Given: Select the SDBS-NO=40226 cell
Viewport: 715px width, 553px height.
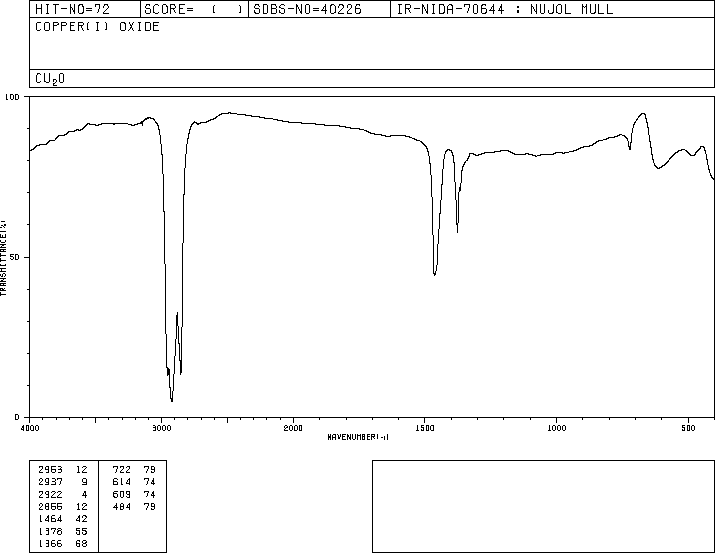Looking at the screenshot, I should click(319, 9).
